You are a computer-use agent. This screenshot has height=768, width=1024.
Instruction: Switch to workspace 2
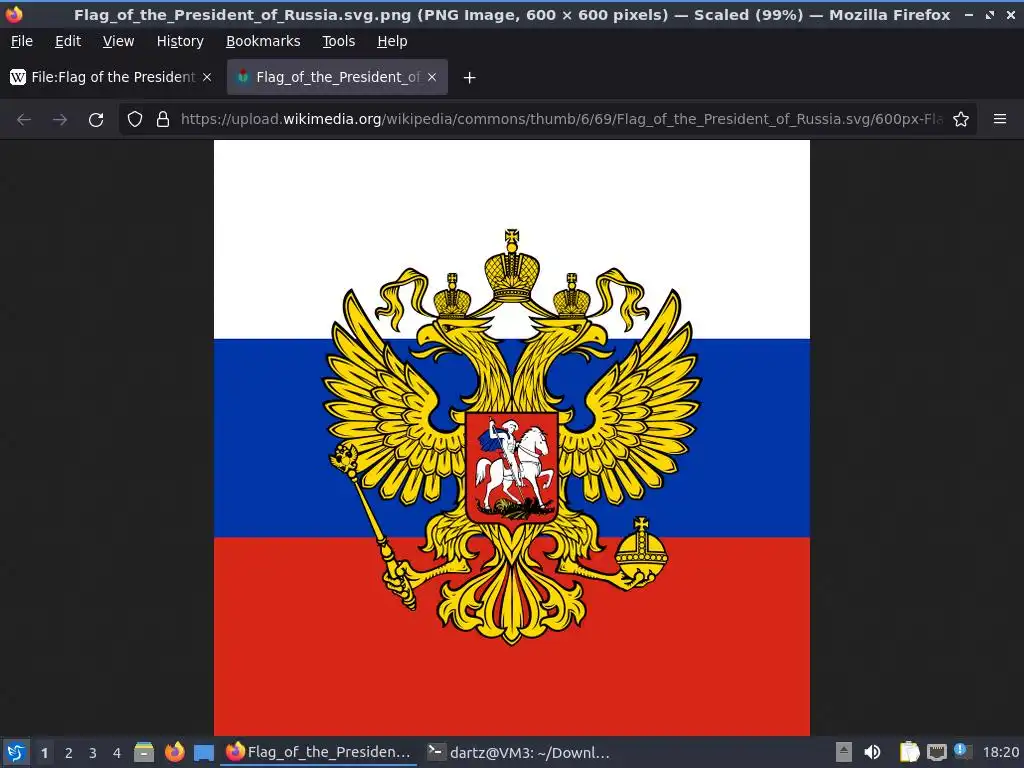(69, 753)
